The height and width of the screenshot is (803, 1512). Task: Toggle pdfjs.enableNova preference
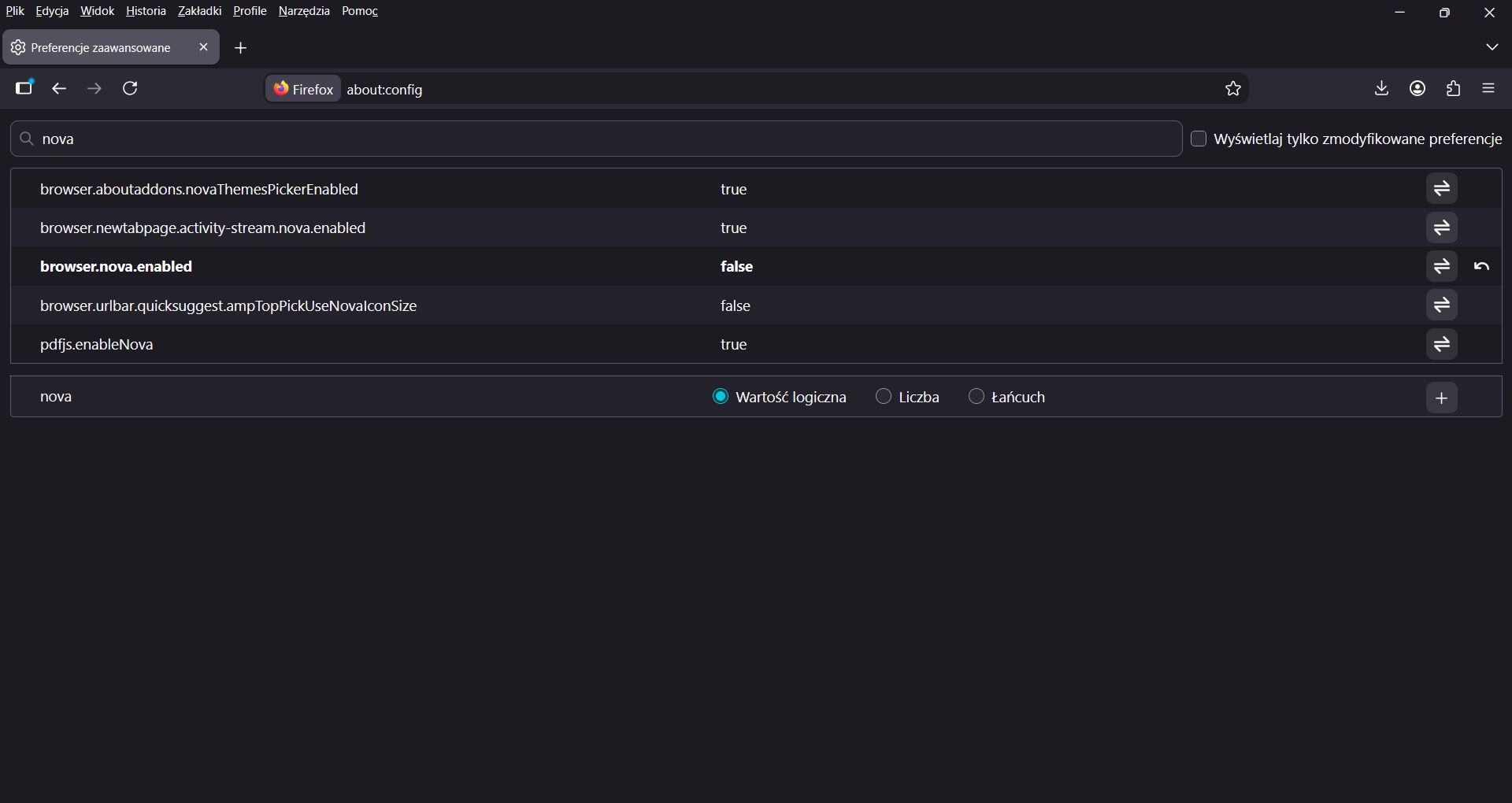point(1441,344)
